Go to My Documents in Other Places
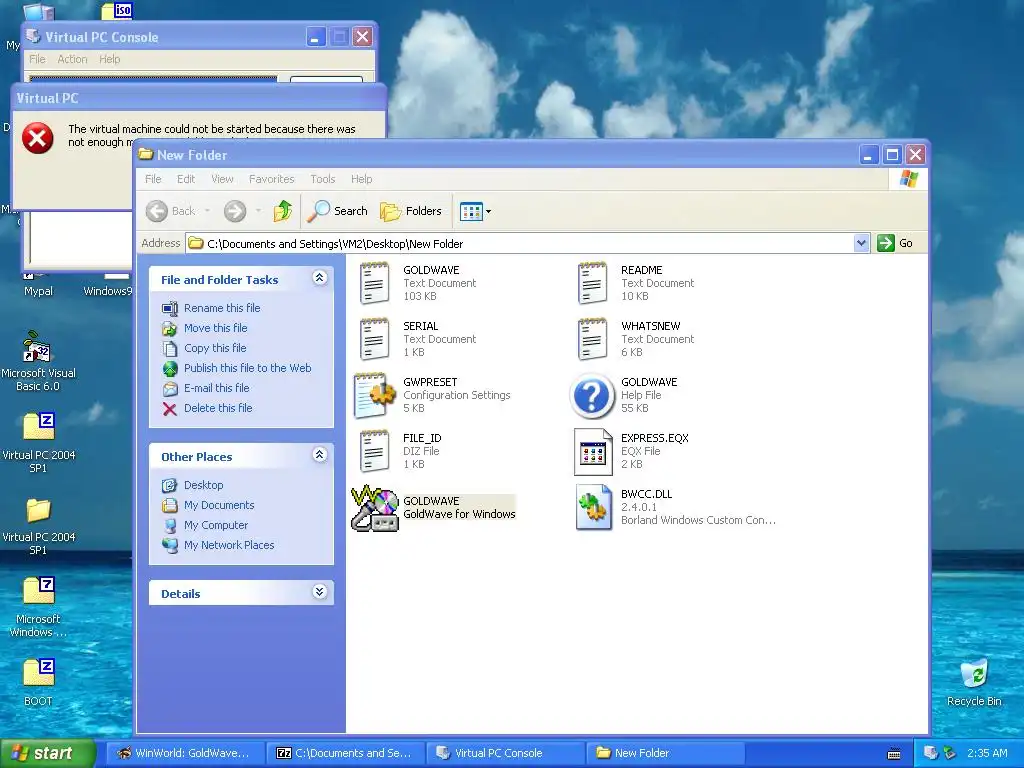Image resolution: width=1024 pixels, height=768 pixels. (219, 505)
